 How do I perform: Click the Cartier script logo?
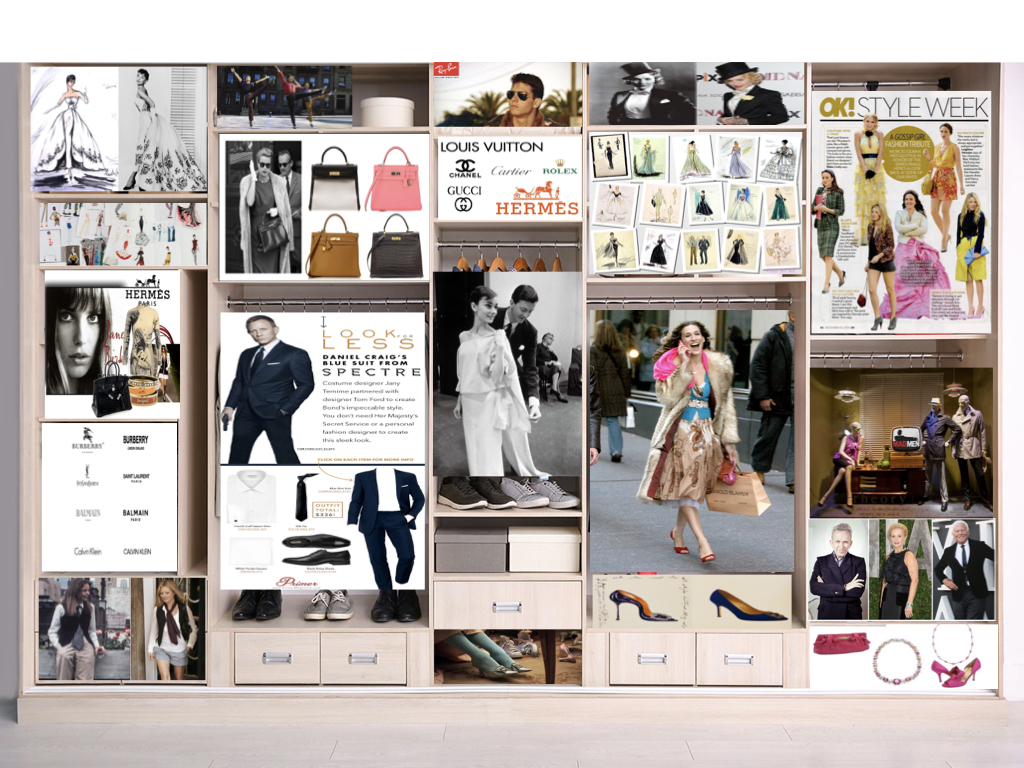[x=511, y=170]
